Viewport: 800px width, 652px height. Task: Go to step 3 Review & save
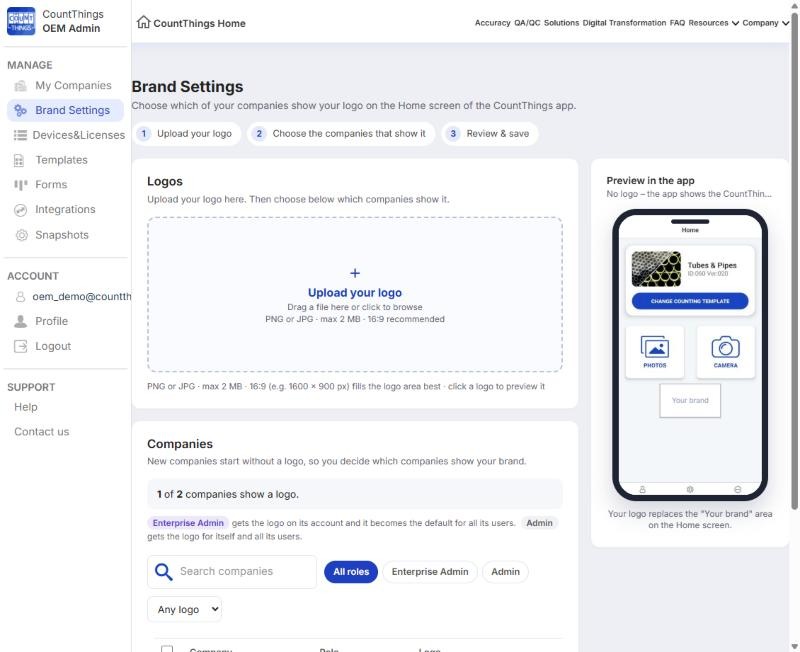[490, 134]
